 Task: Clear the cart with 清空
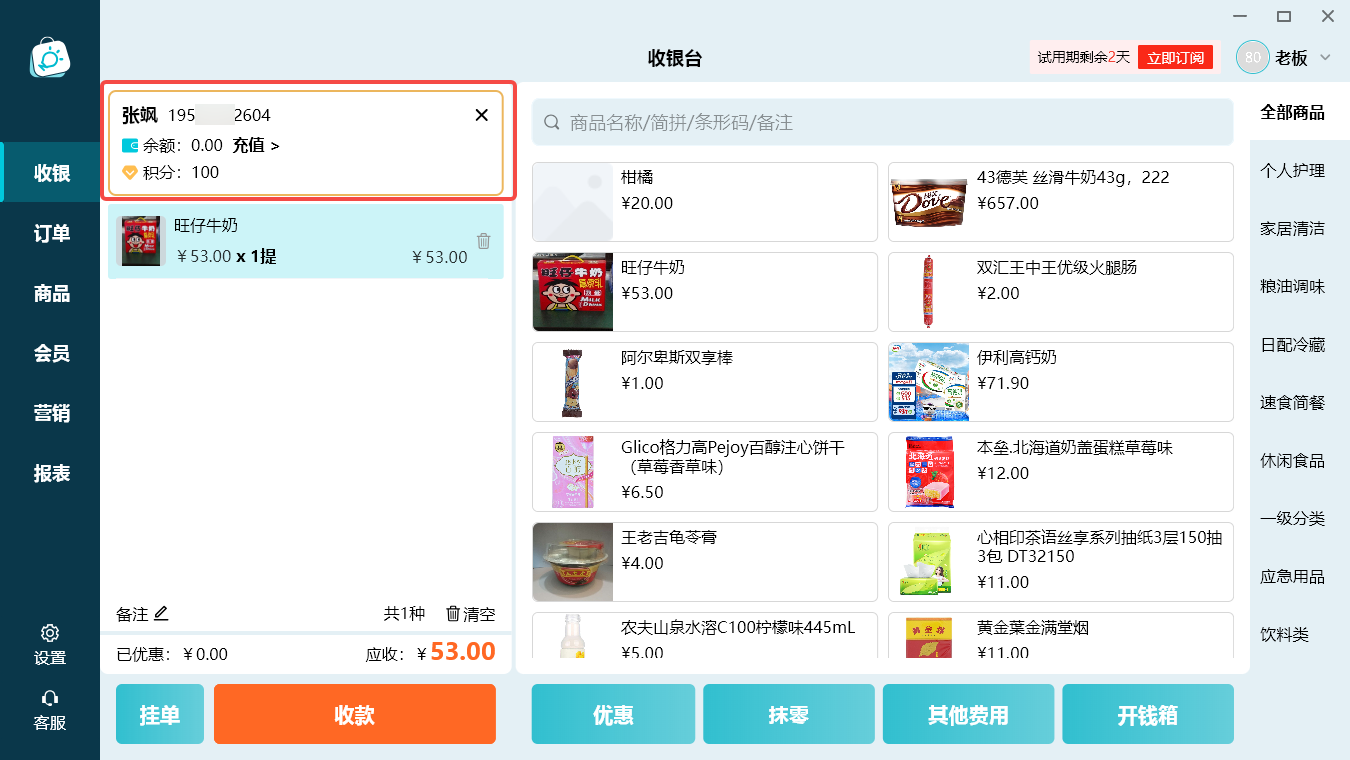point(470,614)
